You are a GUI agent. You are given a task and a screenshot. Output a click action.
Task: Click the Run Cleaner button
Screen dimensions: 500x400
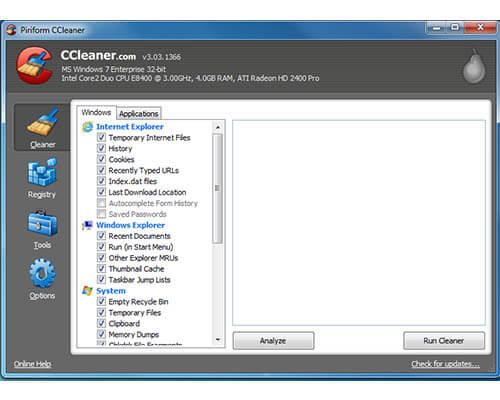444,341
